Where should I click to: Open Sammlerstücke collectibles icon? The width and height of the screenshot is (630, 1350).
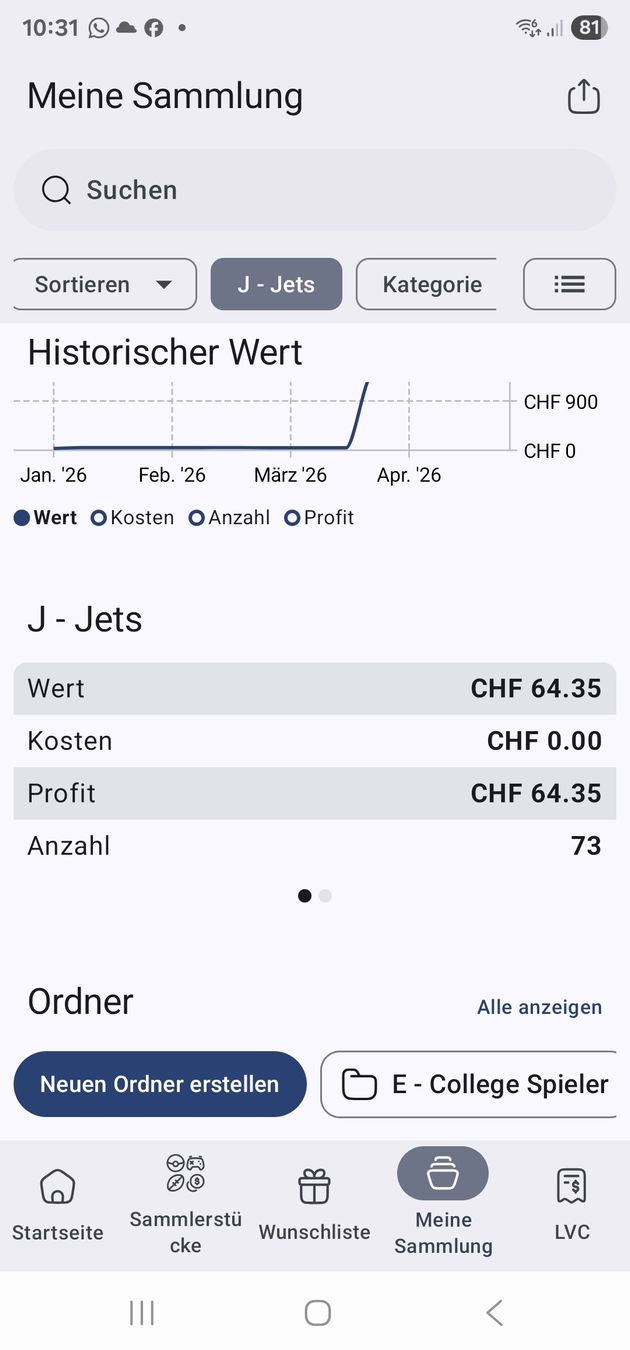(x=186, y=1174)
